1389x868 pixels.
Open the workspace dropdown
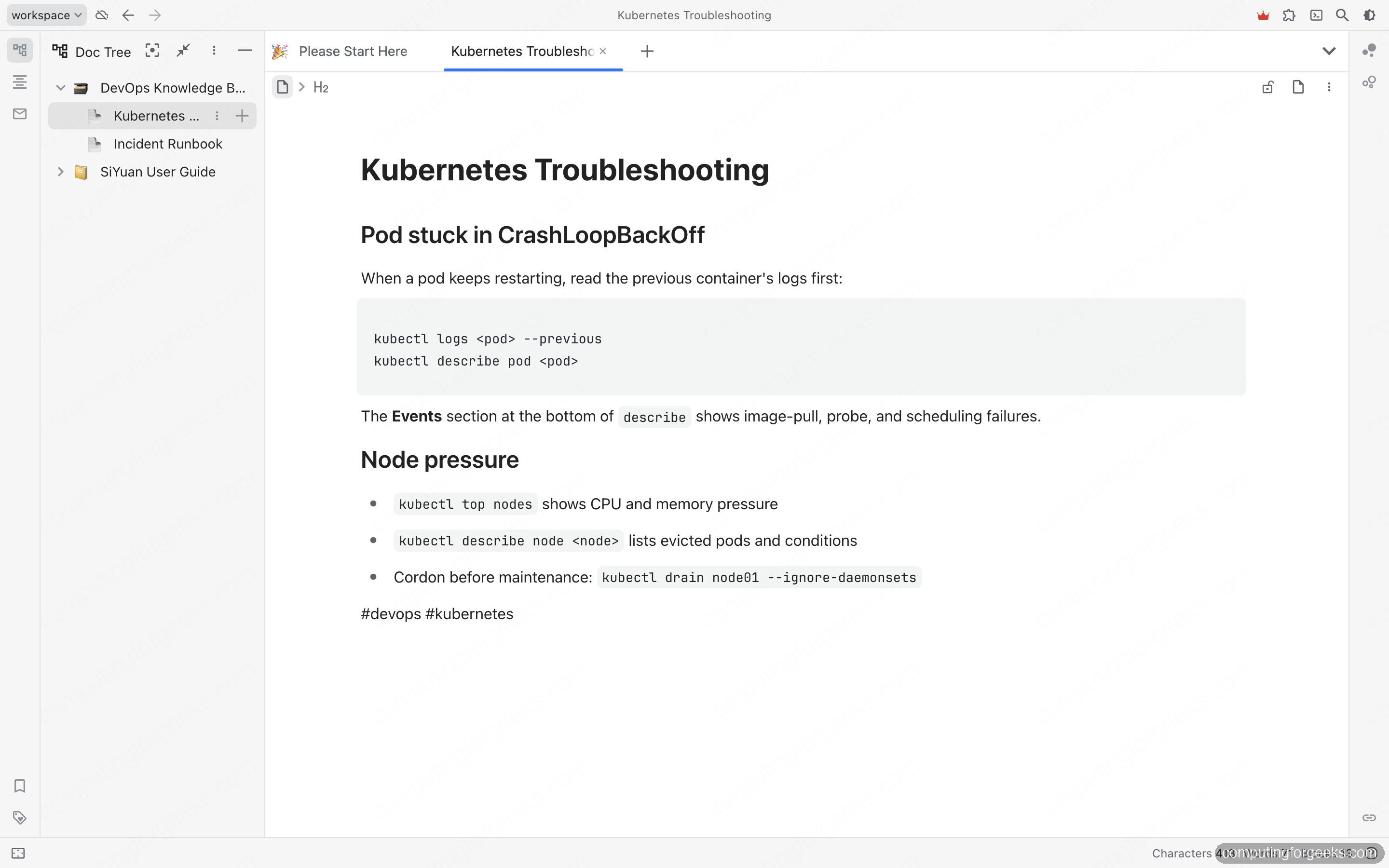tap(46, 15)
